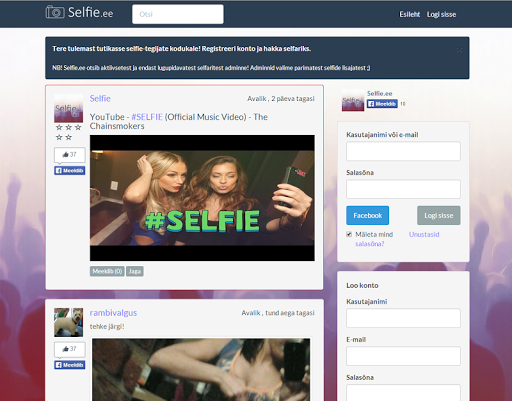Click thumbs-up count on rambivalgus post
This screenshot has width=512, height=401.
[x=70, y=349]
